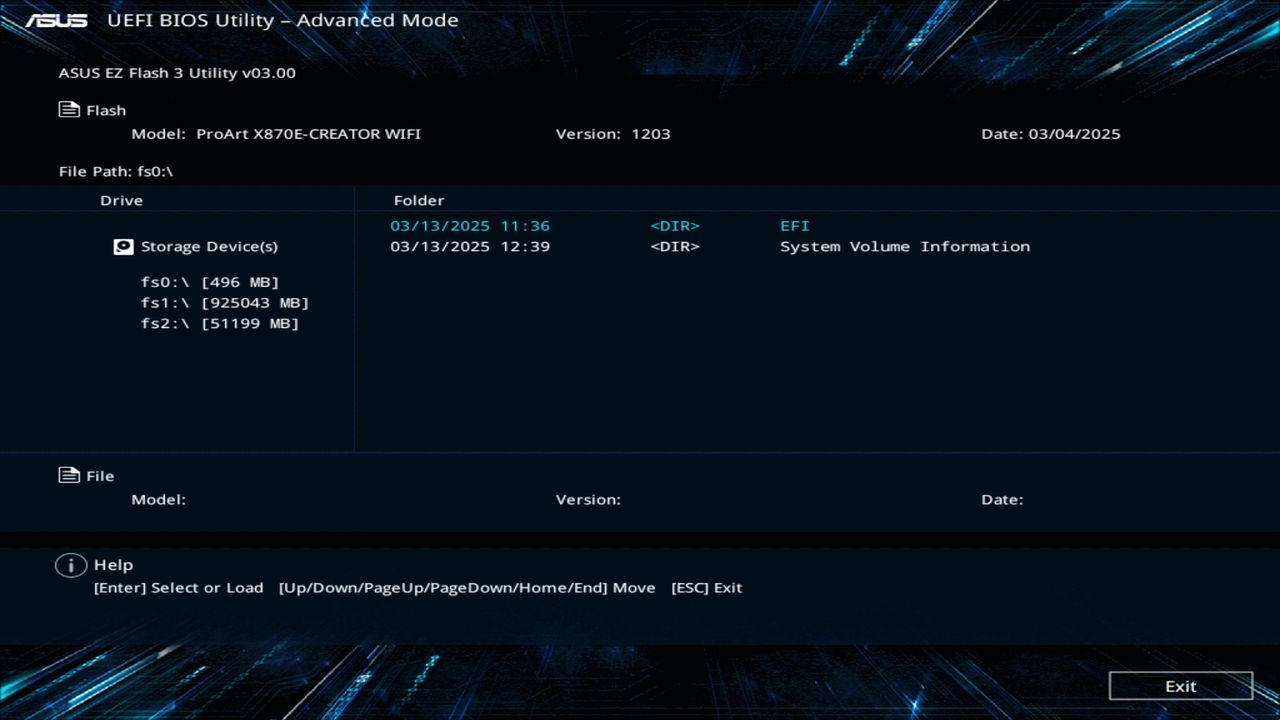This screenshot has width=1280, height=720.
Task: Open the EFI folder
Action: 795,226
